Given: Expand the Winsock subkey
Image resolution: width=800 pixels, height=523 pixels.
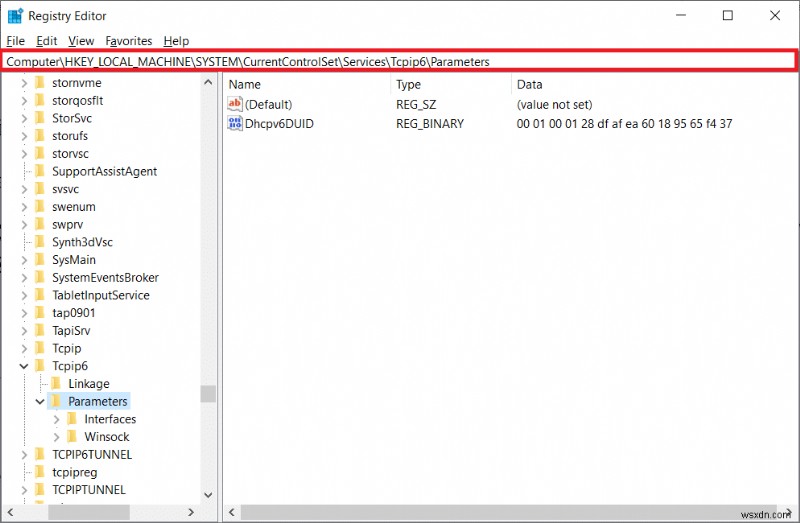Looking at the screenshot, I should (x=56, y=437).
